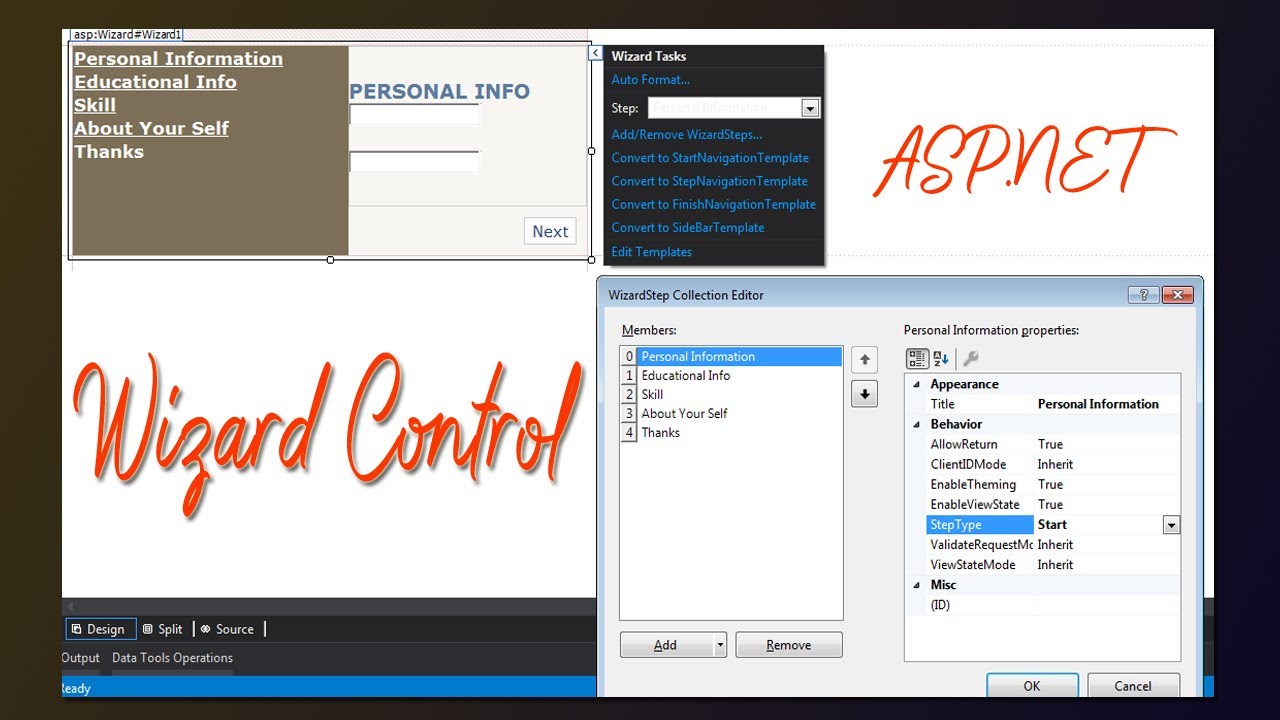Image resolution: width=1280 pixels, height=720 pixels.
Task: Click the design view horizontal scrollbar
Action: click(330, 607)
